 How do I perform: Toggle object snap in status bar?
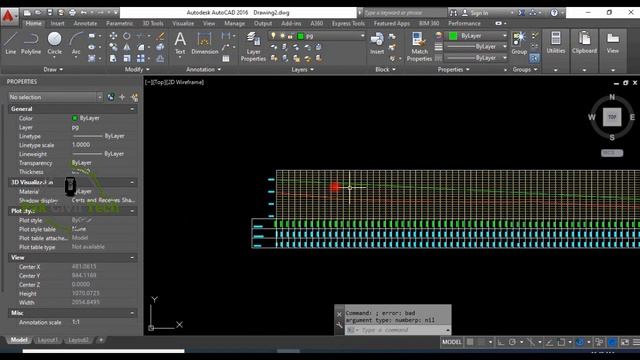[561, 342]
